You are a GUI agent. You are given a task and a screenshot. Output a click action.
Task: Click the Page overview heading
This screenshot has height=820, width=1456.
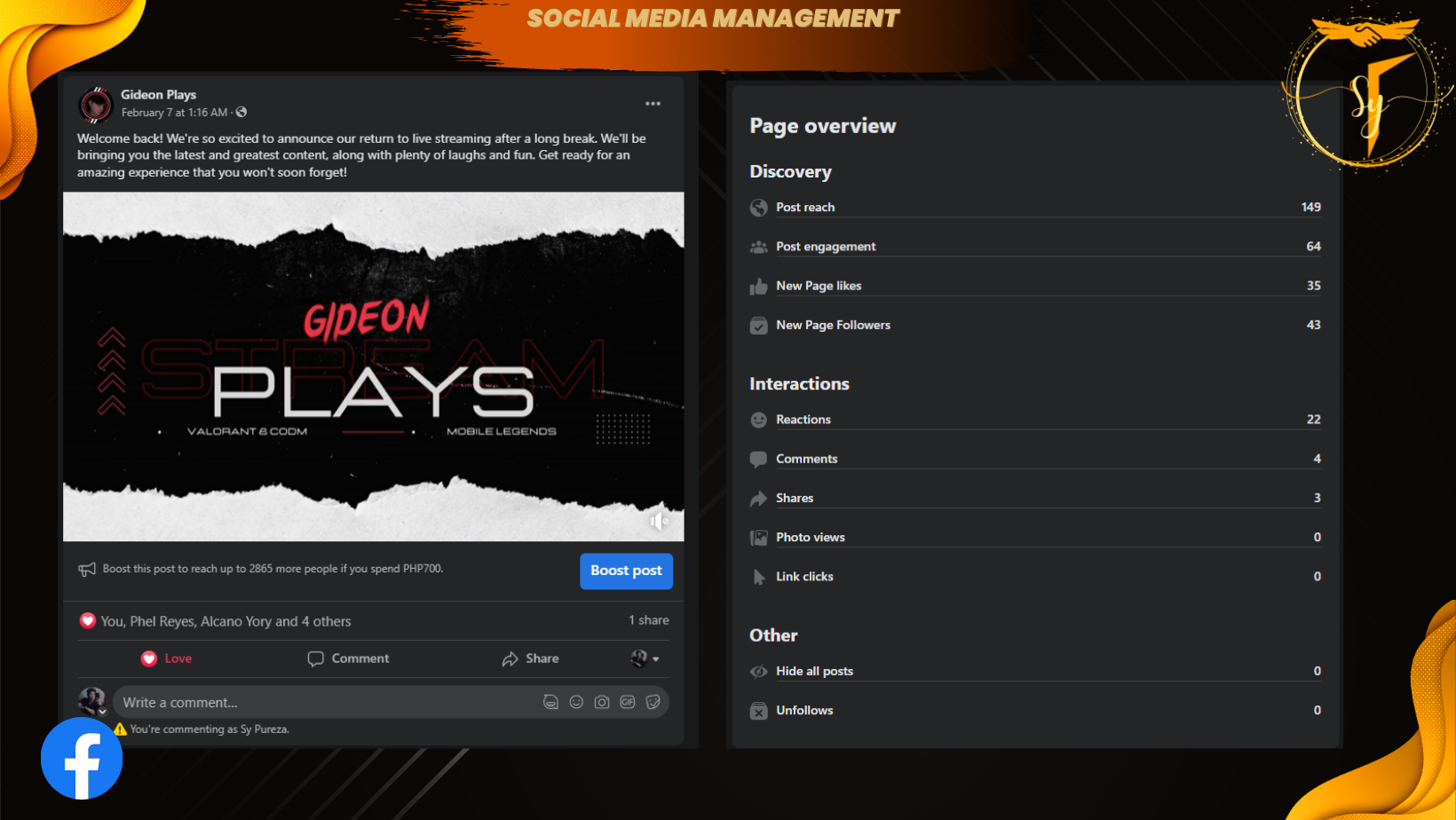coord(823,126)
